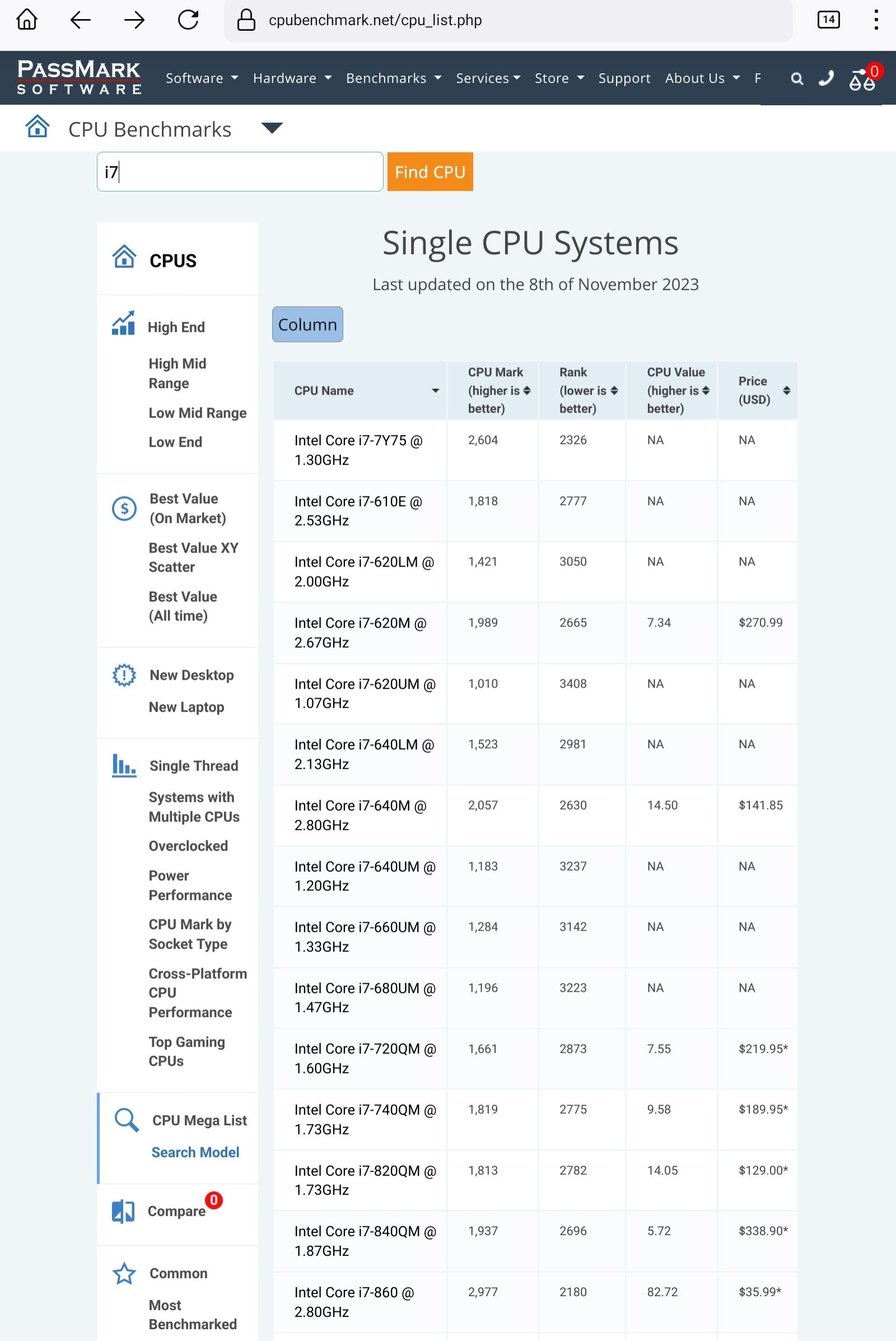This screenshot has height=1341, width=896.
Task: Open Power Performance in sidebar
Action: 190,886
